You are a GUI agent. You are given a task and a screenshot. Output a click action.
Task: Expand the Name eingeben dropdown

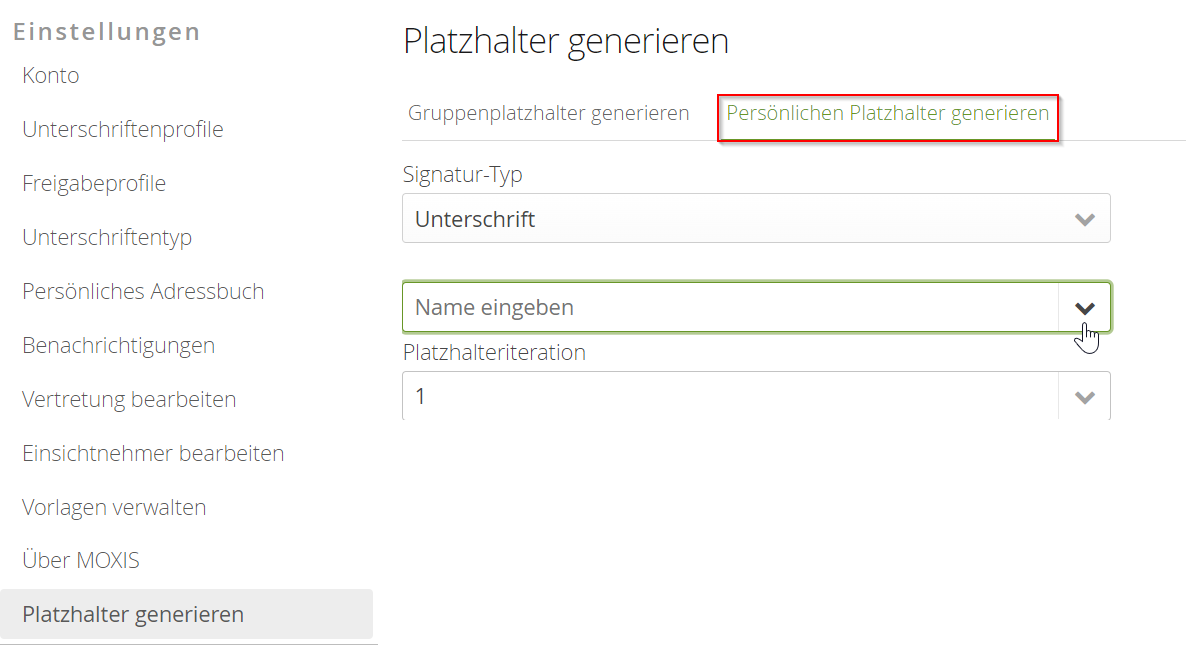tap(1084, 307)
